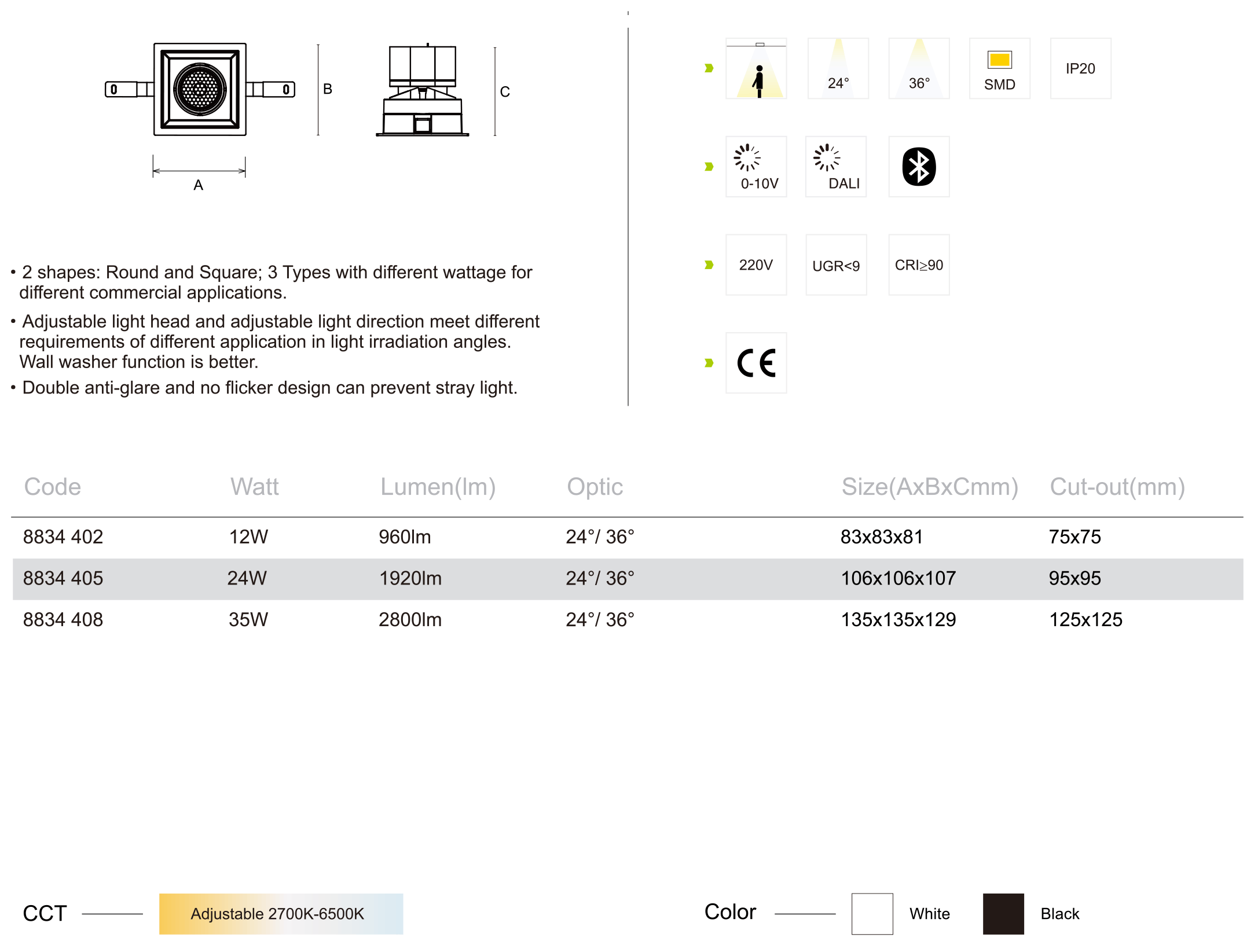Click the dimension B label
1258x952 pixels.
coord(328,89)
